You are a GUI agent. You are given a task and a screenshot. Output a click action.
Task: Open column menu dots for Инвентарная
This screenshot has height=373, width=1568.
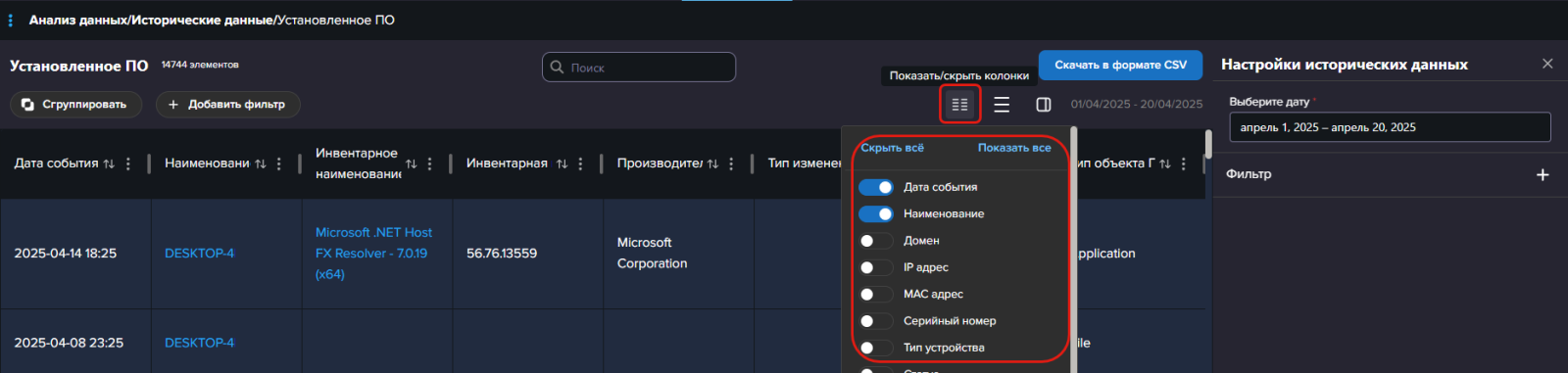tap(581, 163)
